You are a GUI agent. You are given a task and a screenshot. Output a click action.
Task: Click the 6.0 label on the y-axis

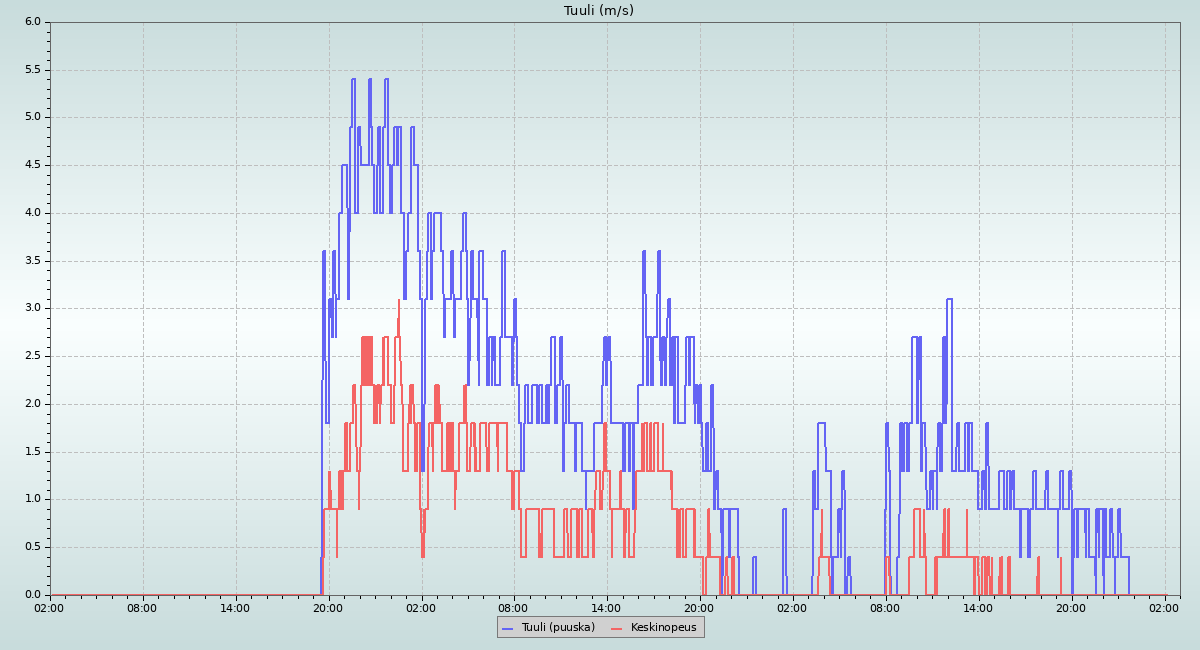(33, 22)
